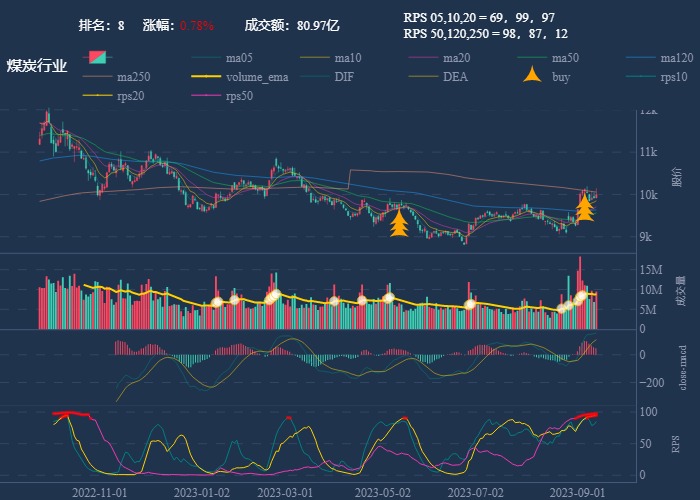Click the rps20 legend label
Screen dimensions: 700x500
coord(131,96)
